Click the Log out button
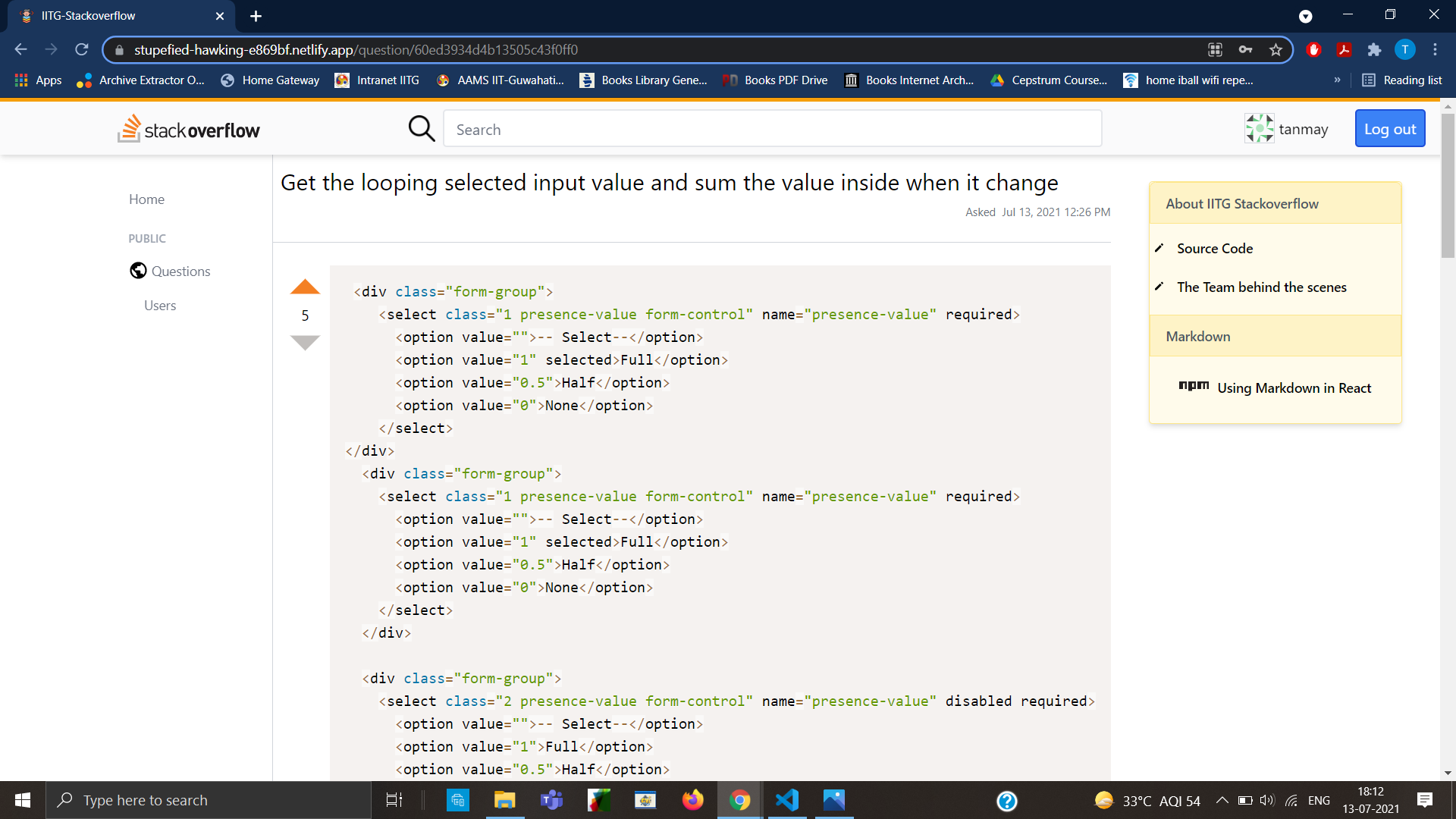 (x=1389, y=129)
